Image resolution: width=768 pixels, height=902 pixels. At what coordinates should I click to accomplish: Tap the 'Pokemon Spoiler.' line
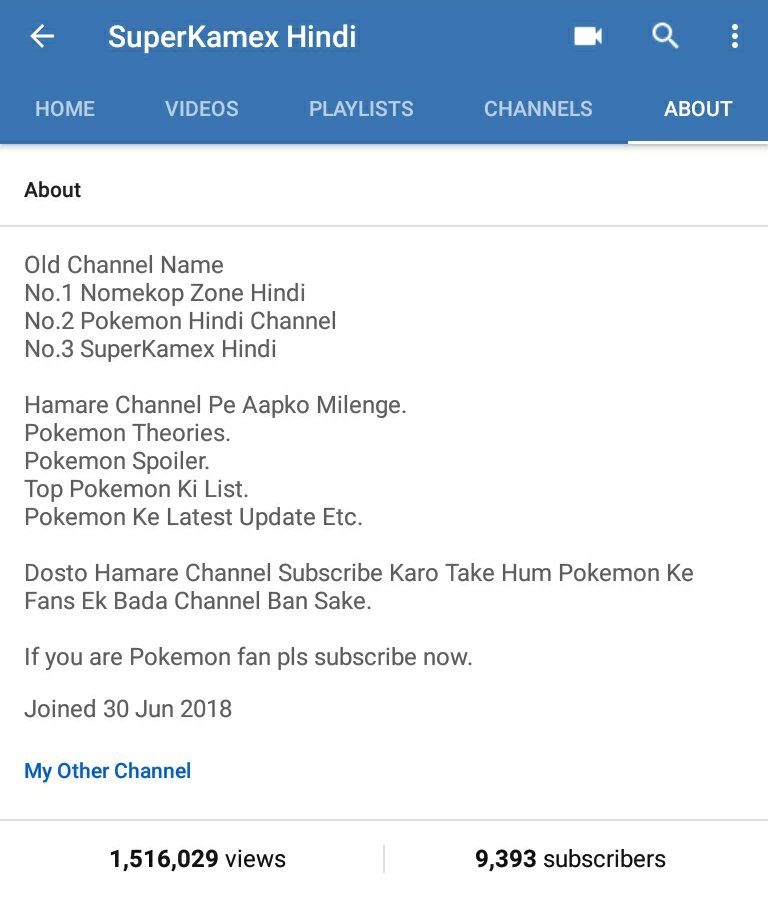[x=117, y=461]
